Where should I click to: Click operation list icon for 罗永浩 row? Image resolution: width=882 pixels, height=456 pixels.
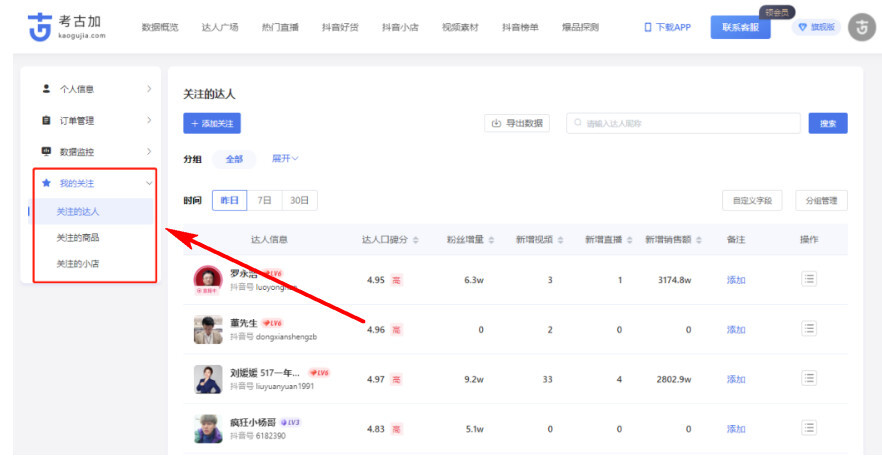(x=809, y=279)
